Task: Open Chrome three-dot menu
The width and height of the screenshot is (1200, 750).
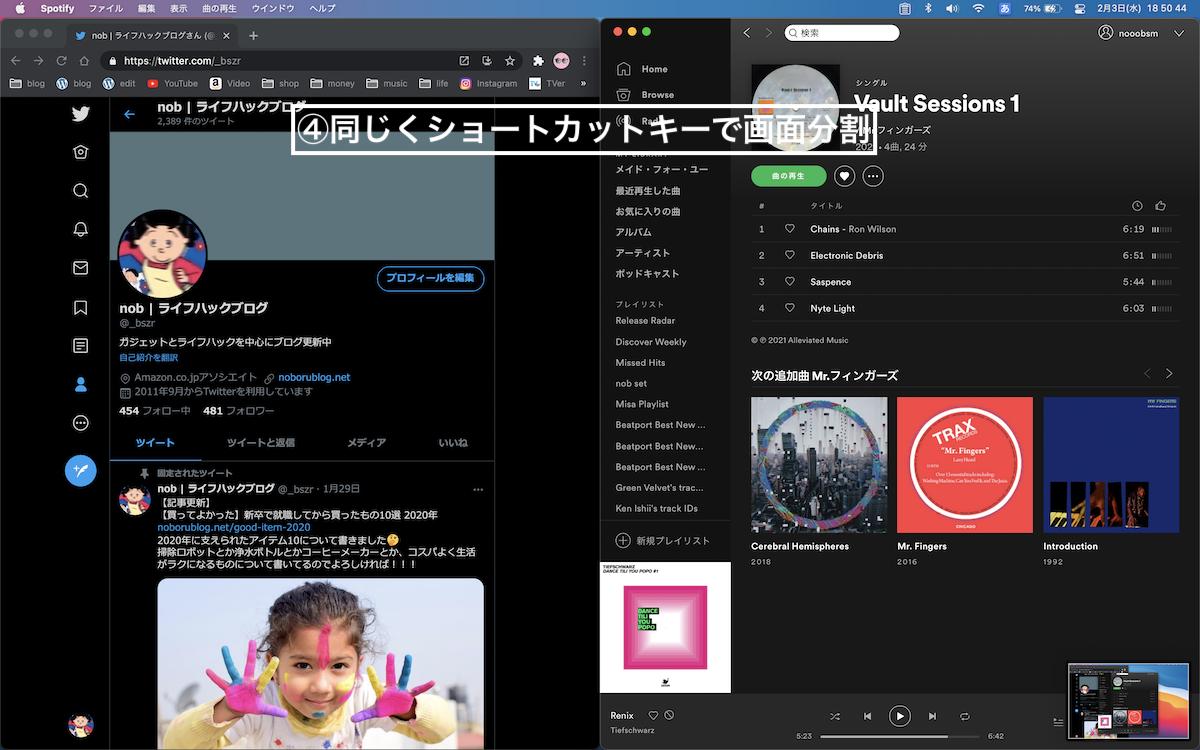Action: [x=584, y=60]
